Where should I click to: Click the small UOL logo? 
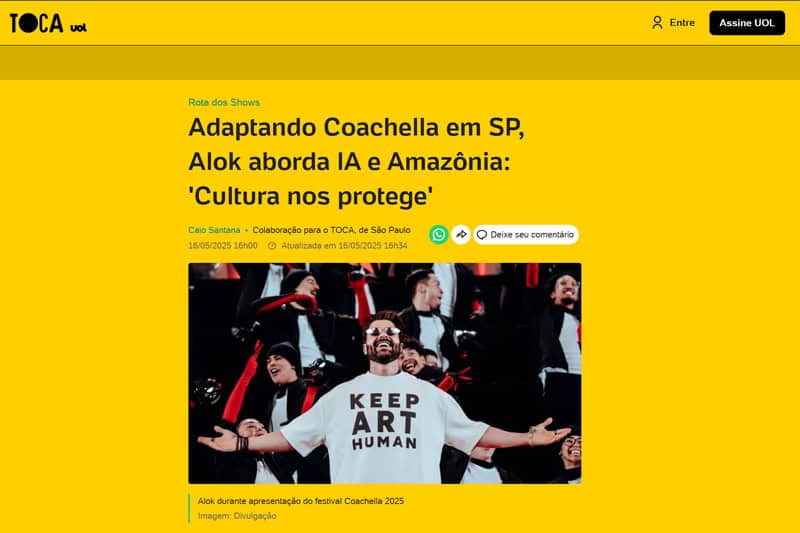click(78, 28)
